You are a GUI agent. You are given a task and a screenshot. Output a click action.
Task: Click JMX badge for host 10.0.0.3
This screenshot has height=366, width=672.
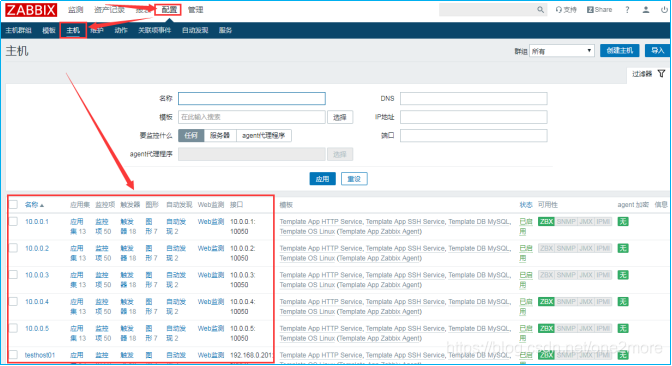pos(586,275)
